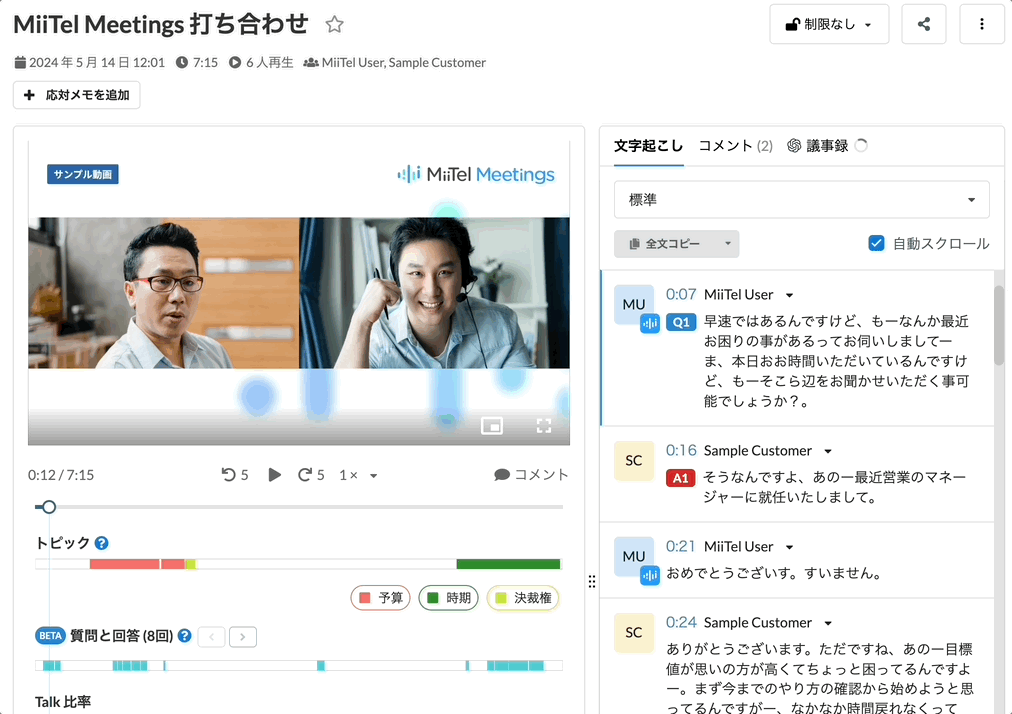Open the 標準 display mode dropdown
This screenshot has height=714, width=1012.
[x=801, y=199]
